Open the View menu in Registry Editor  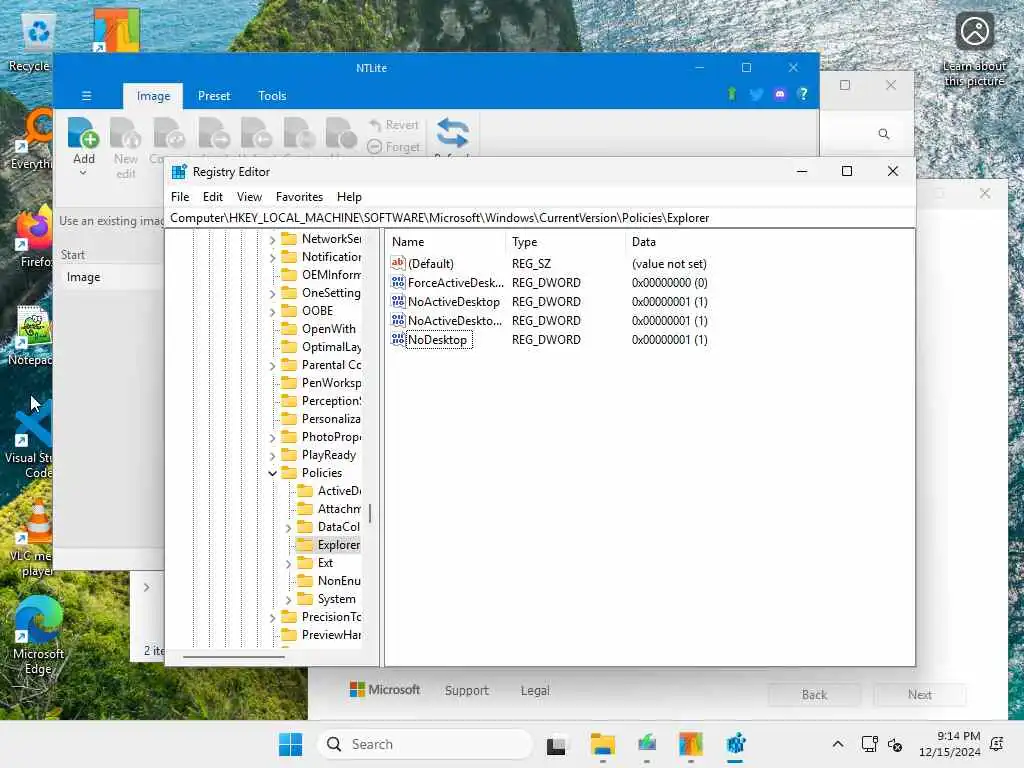click(249, 197)
